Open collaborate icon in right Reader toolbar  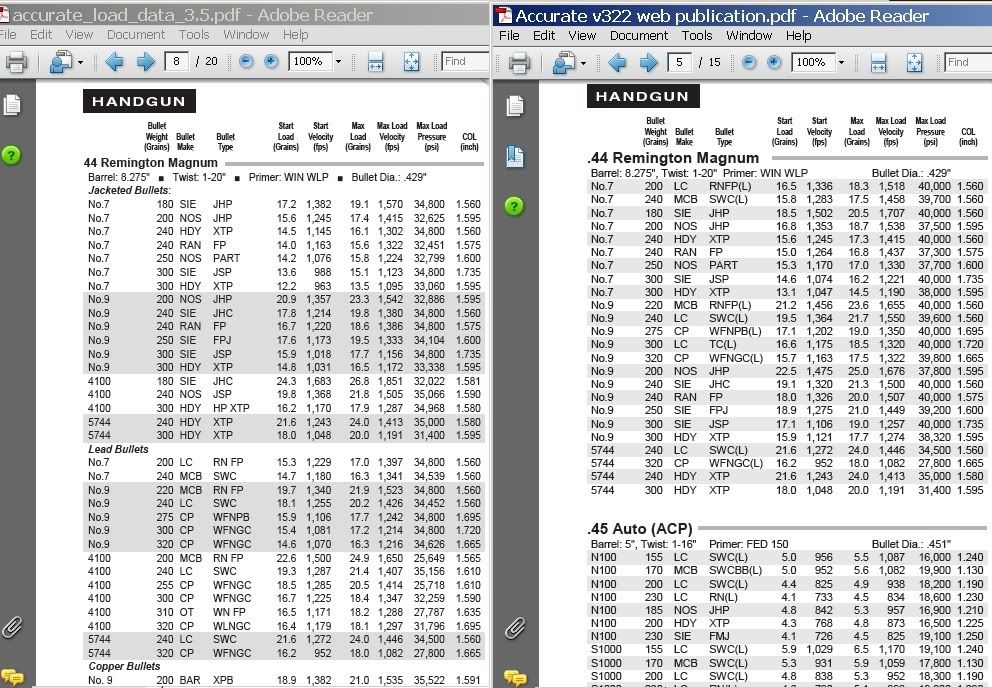tap(563, 63)
